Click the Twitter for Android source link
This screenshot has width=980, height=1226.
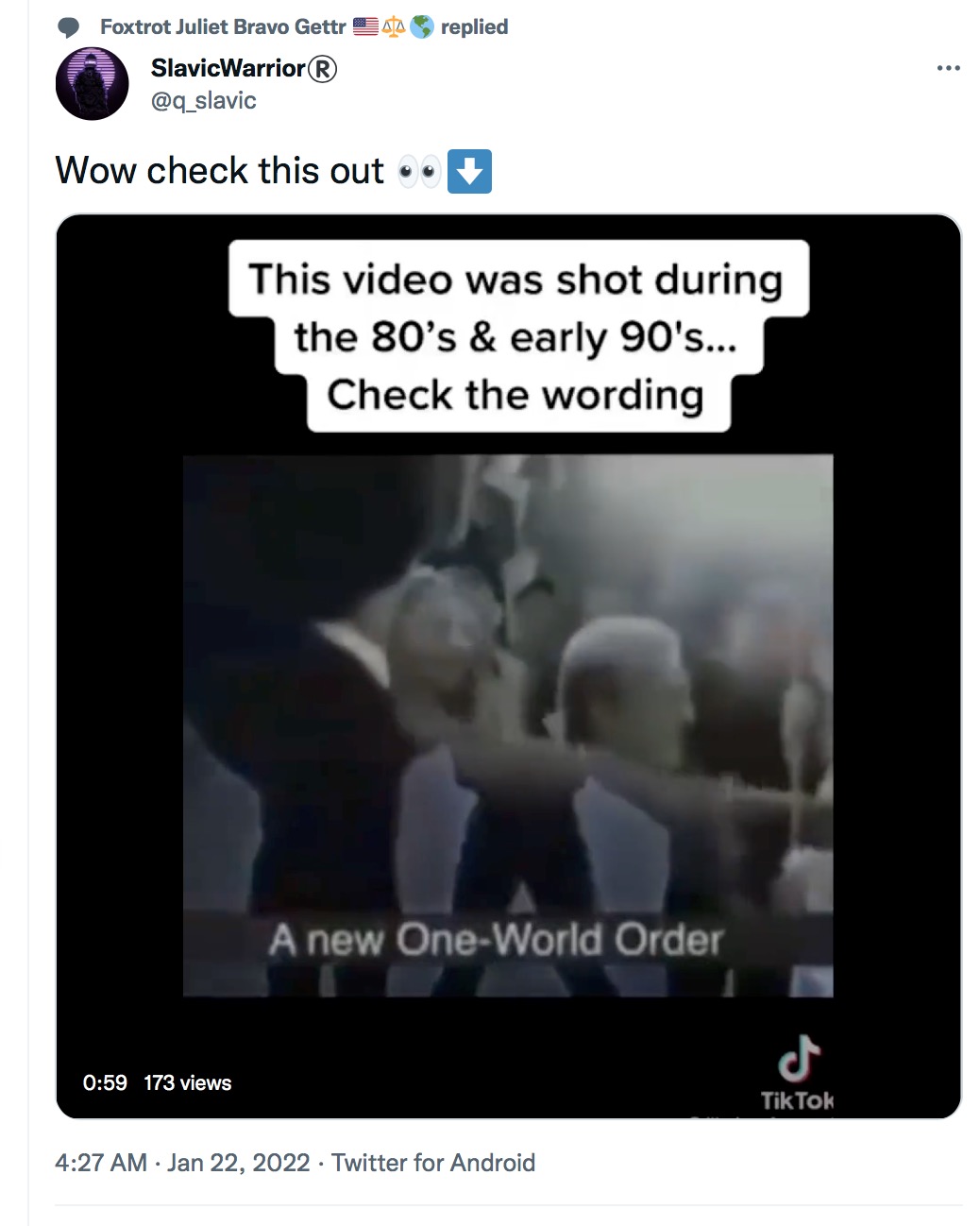point(433,1163)
